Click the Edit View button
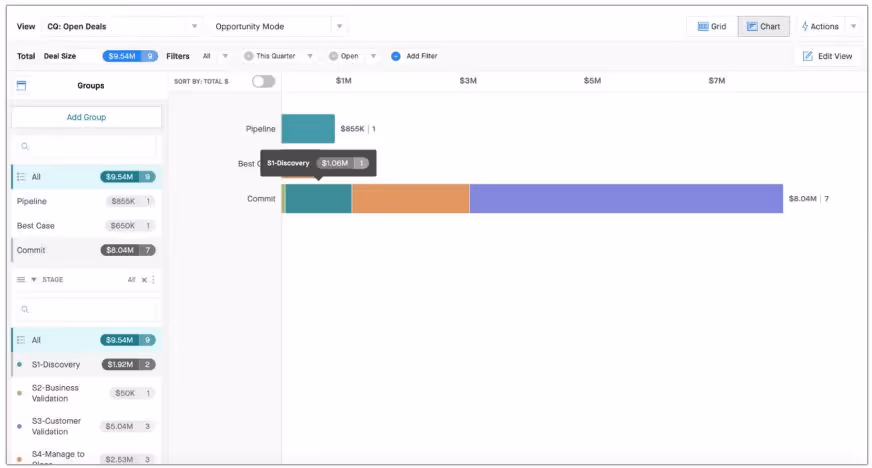872x468 pixels. pyautogui.click(x=827, y=56)
